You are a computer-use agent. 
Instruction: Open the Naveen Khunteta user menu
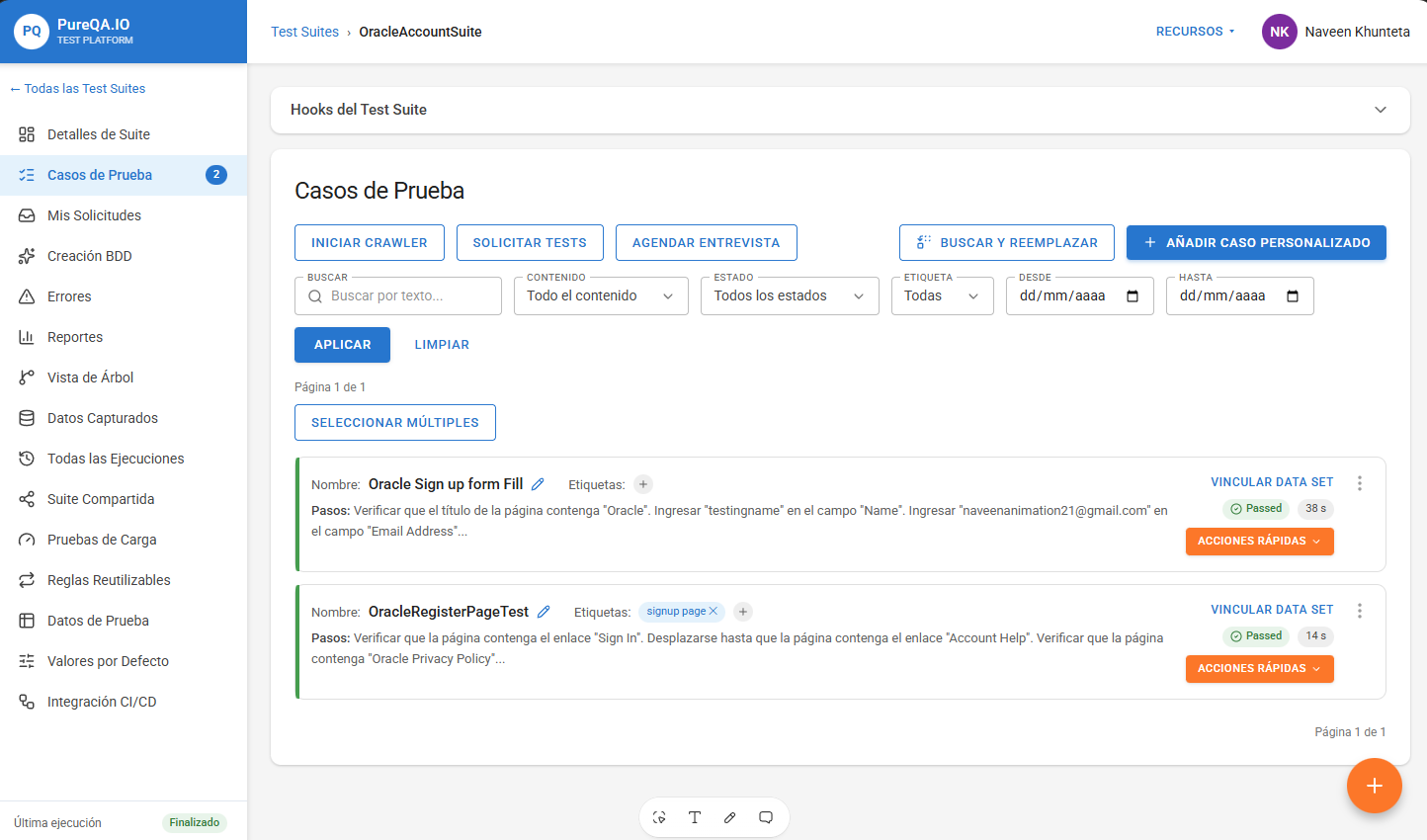click(1336, 32)
